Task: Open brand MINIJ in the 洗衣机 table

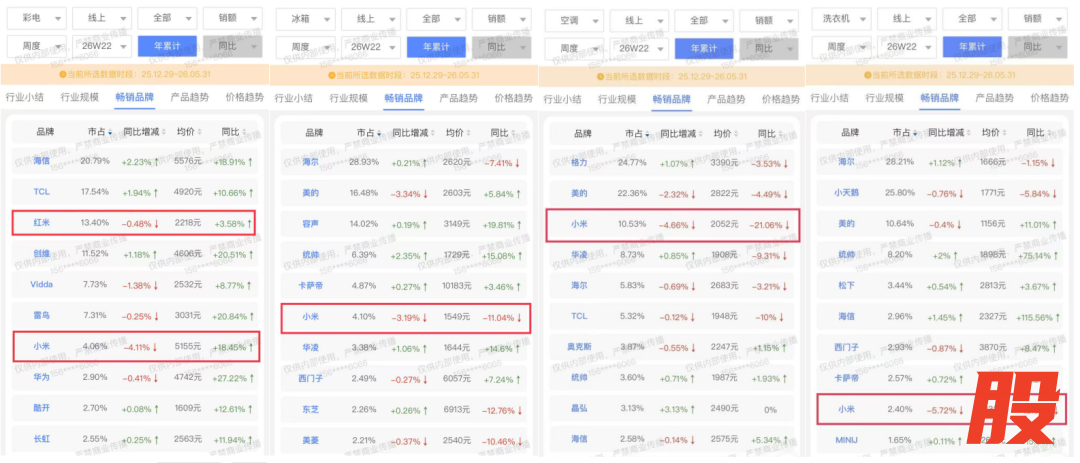Action: pos(847,439)
